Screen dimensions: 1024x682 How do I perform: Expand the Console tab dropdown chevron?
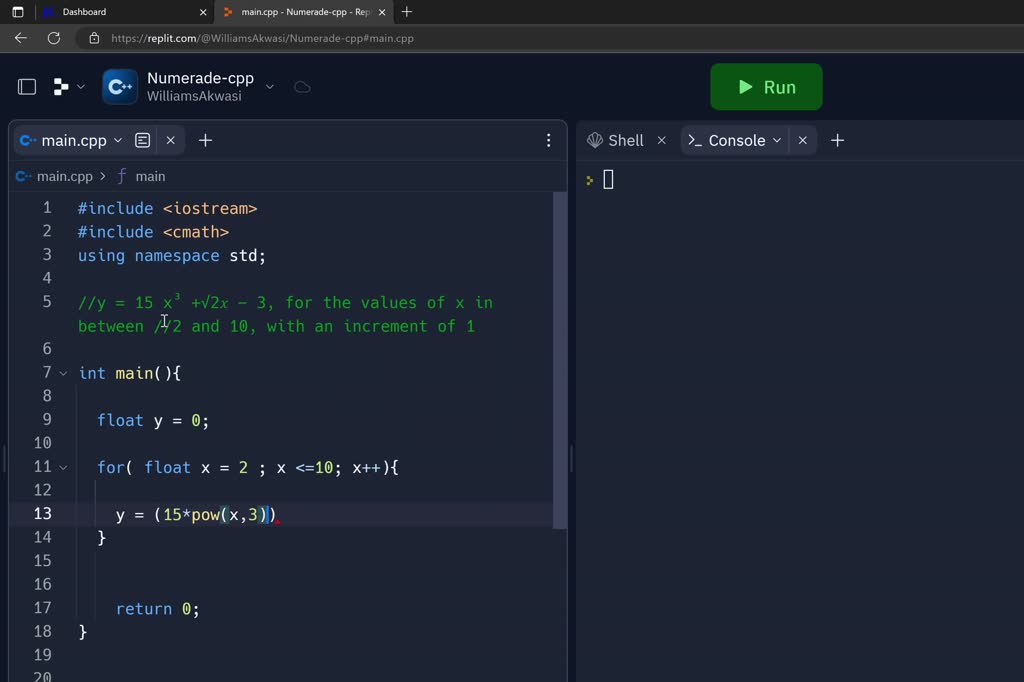point(777,141)
